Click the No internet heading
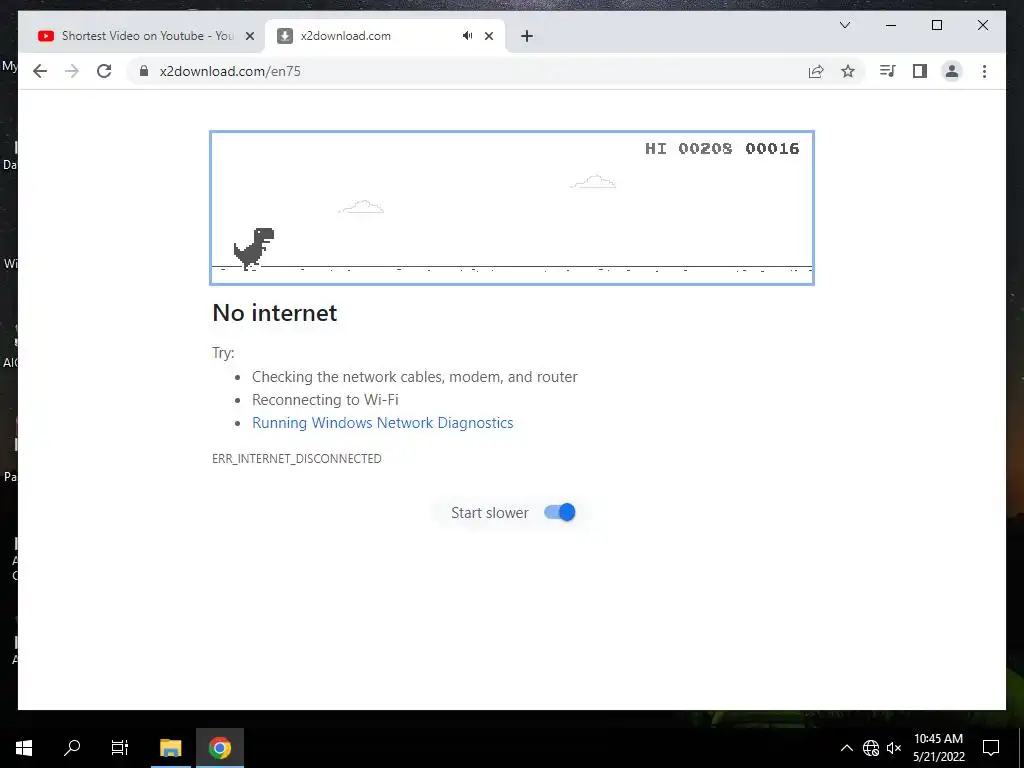Screen dimensions: 1024x768 tap(275, 313)
